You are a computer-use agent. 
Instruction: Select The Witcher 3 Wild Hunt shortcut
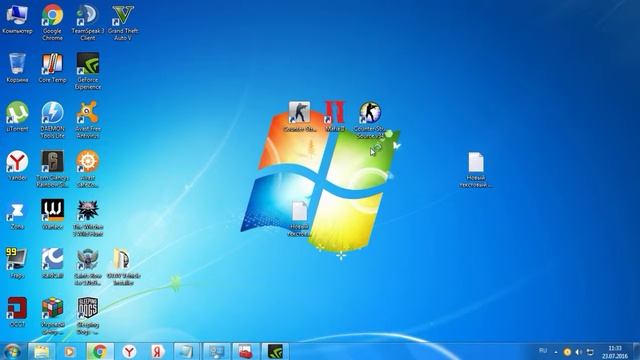(88, 218)
